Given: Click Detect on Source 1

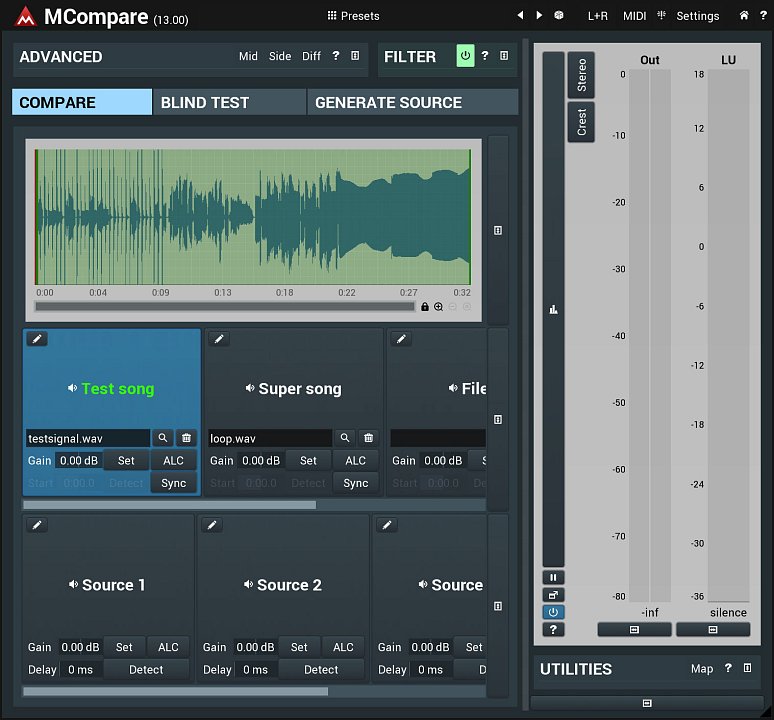Looking at the screenshot, I should click(x=146, y=669).
